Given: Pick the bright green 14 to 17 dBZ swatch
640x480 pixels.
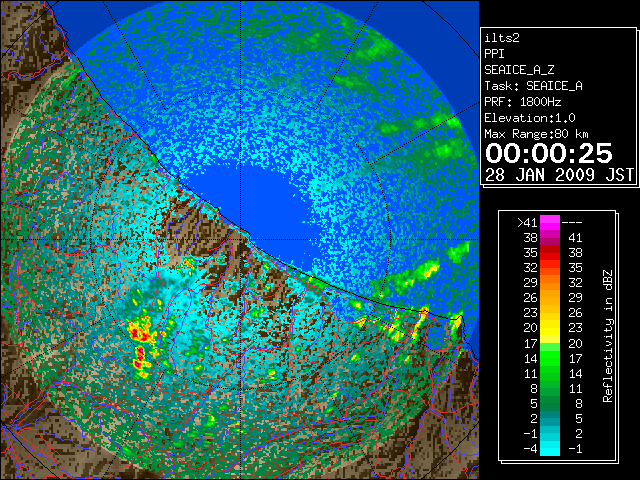Looking at the screenshot, I should point(550,358).
